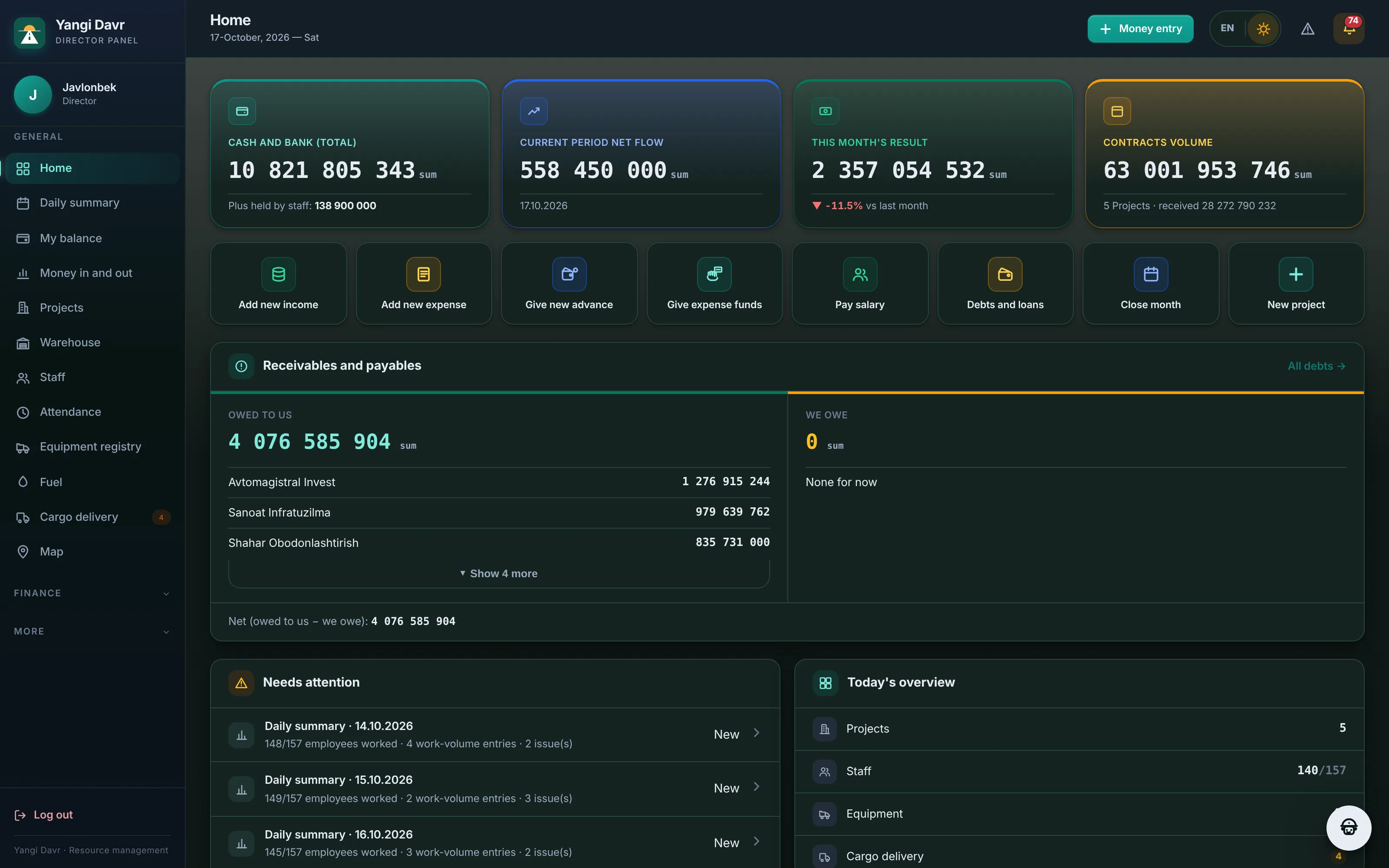Open notifications bell with 74 badge

pyautogui.click(x=1349, y=29)
